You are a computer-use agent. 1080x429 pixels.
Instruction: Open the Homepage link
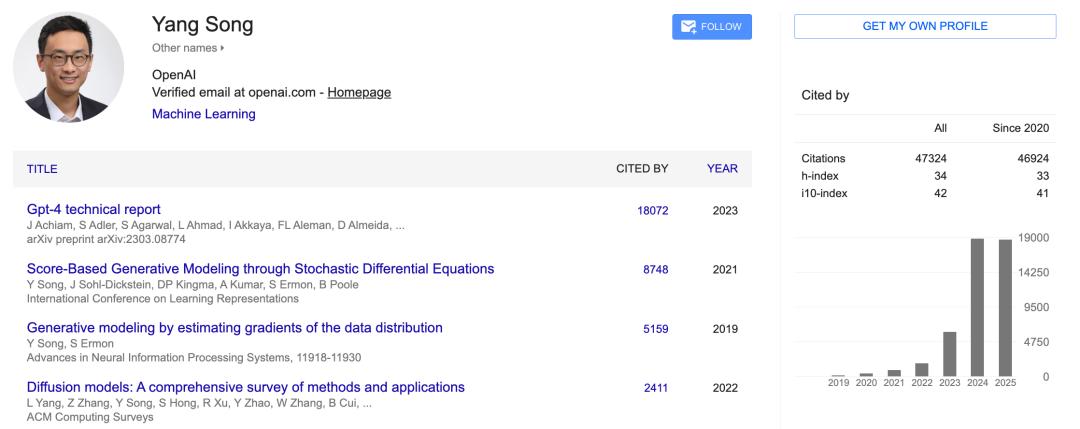(359, 92)
